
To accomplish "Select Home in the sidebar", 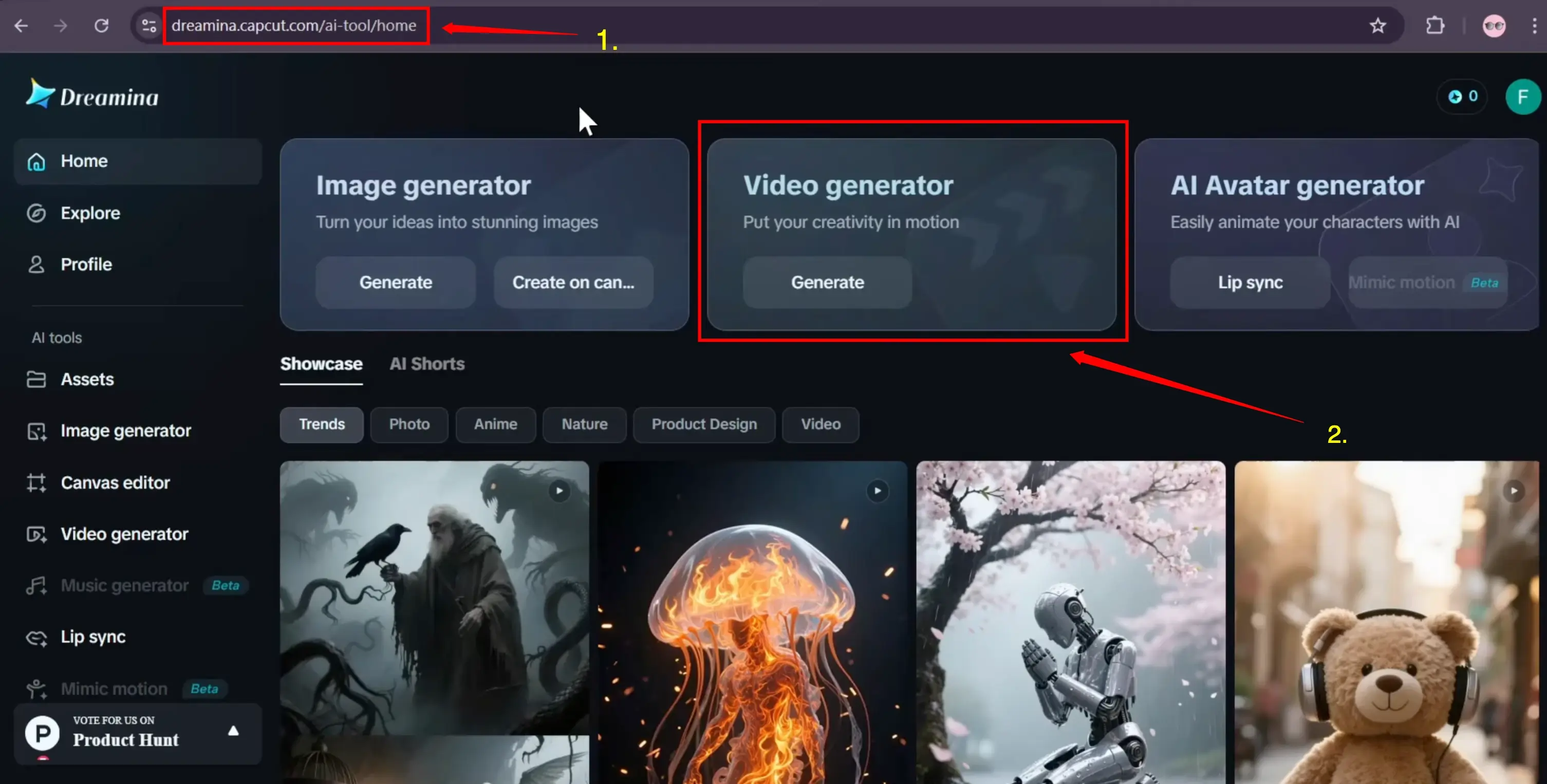I will tap(138, 161).
